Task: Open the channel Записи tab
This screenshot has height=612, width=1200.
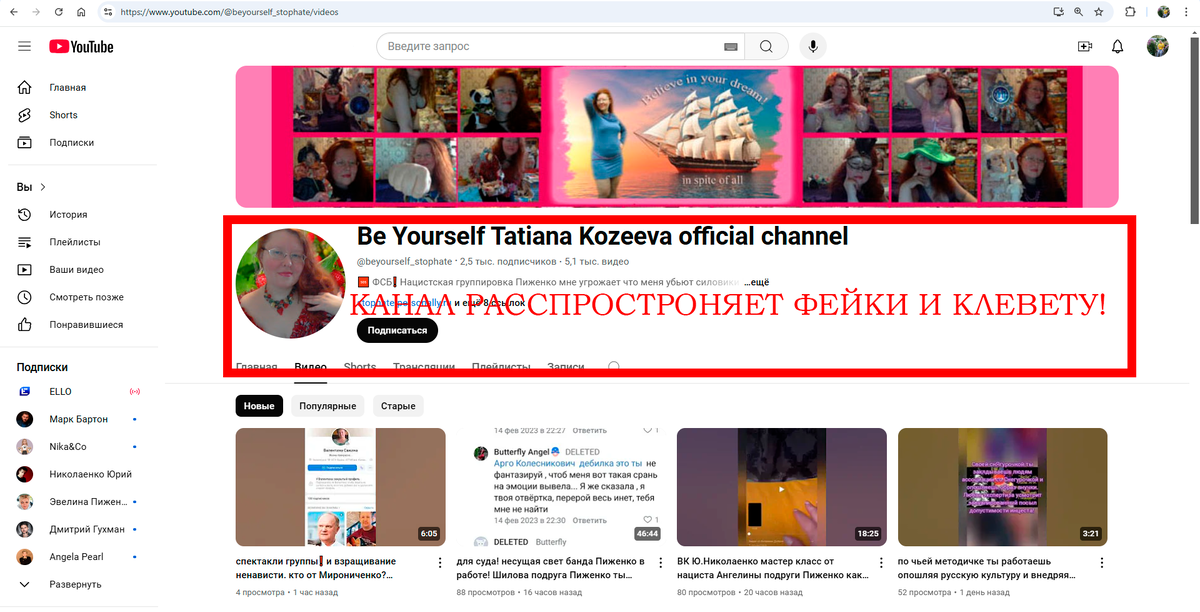Action: click(x=566, y=367)
